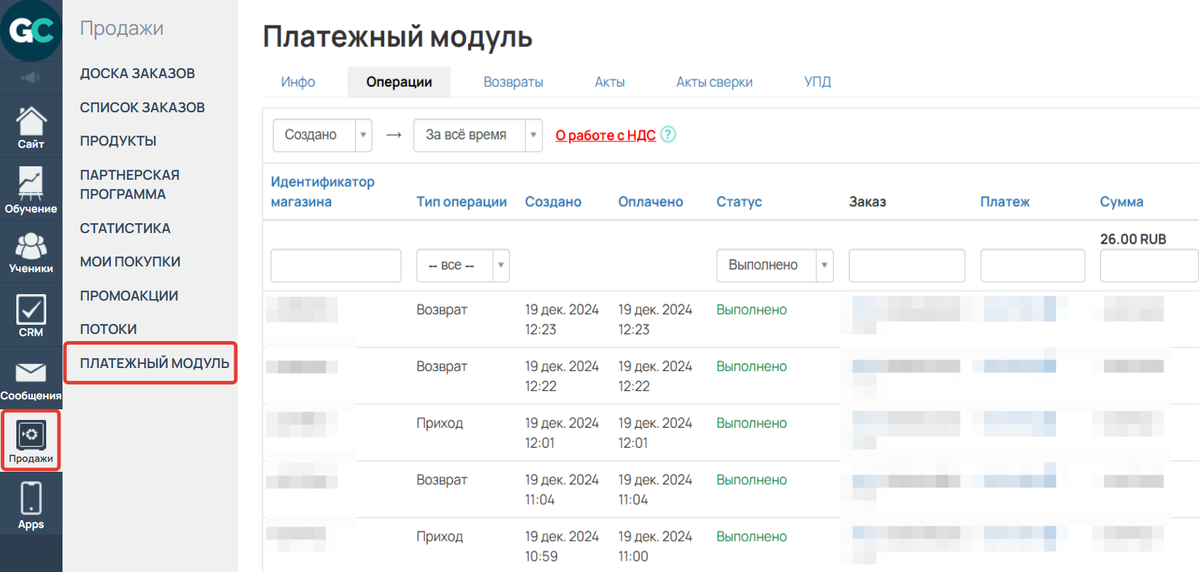This screenshot has width=1199, height=572.
Task: Click the NDS help question mark icon
Action: tap(668, 135)
